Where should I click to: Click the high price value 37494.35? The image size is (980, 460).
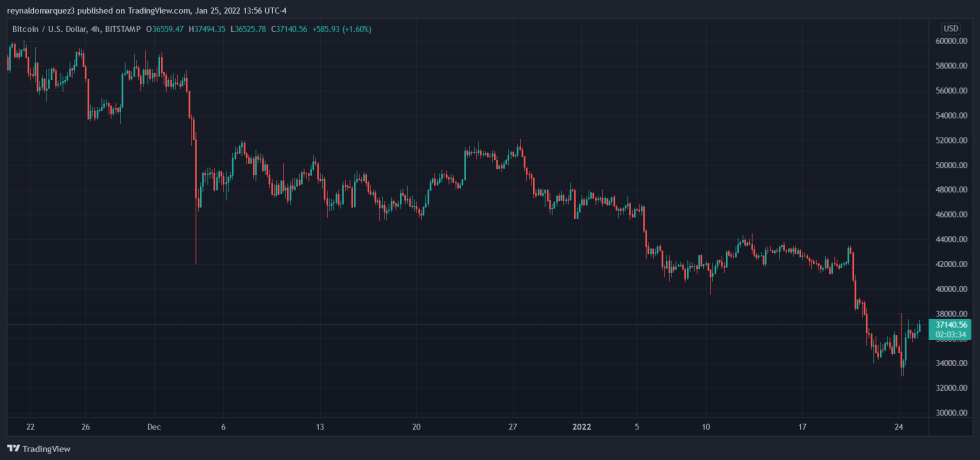(212, 30)
